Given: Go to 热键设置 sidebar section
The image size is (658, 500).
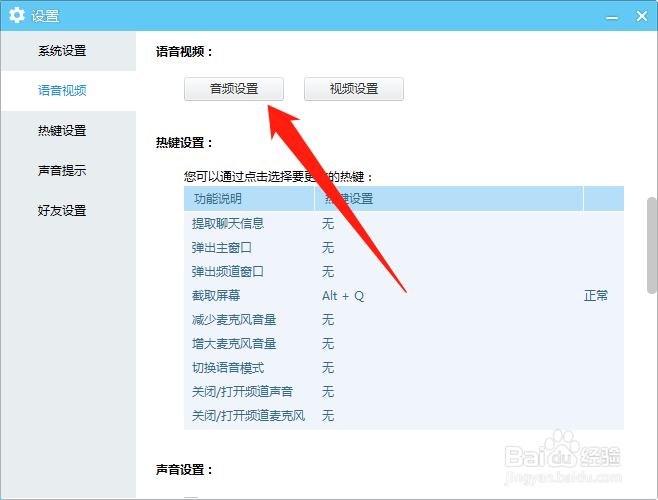Looking at the screenshot, I should pyautogui.click(x=68, y=131).
